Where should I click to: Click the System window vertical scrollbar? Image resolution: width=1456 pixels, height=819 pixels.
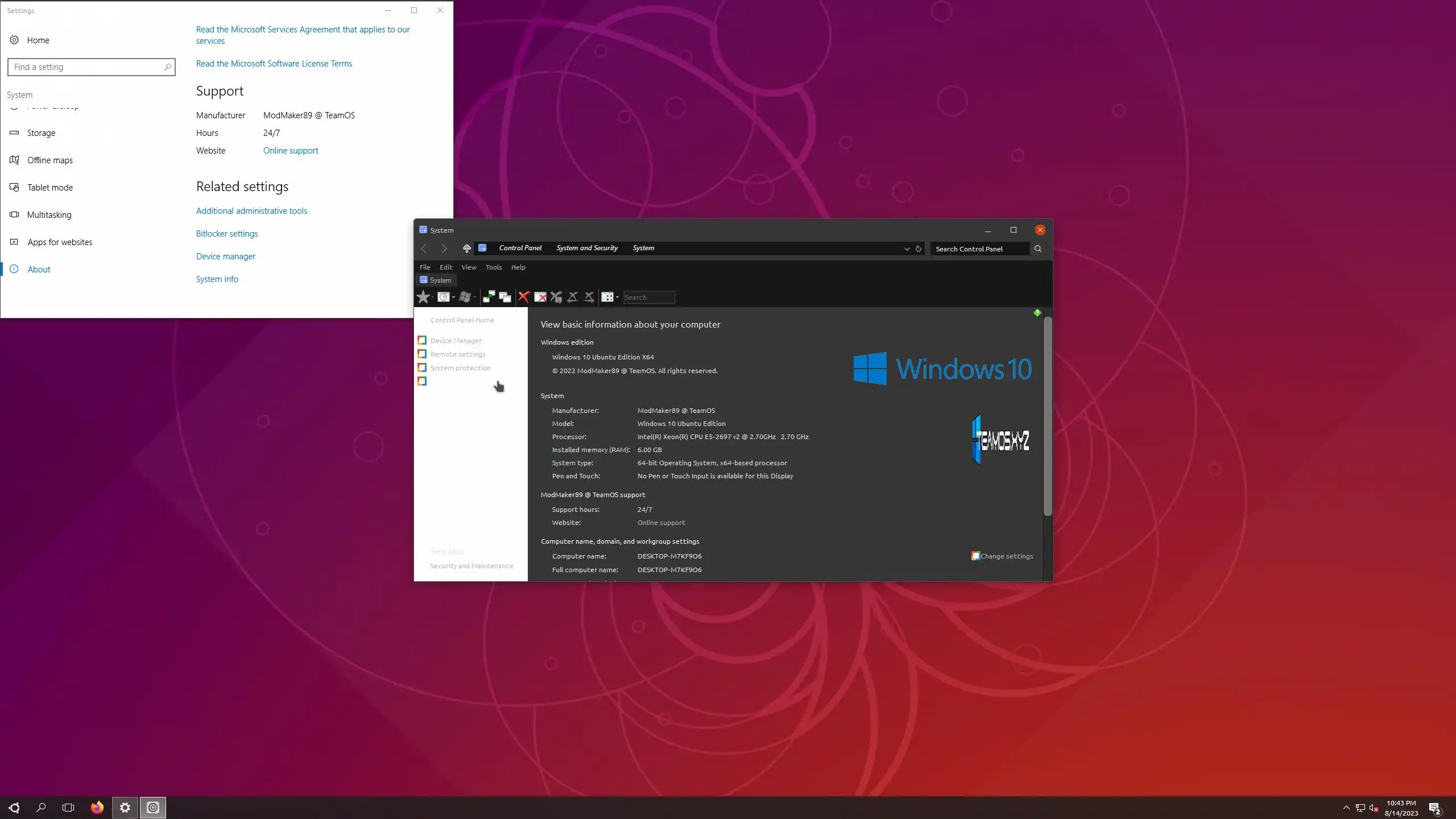coord(1048,415)
